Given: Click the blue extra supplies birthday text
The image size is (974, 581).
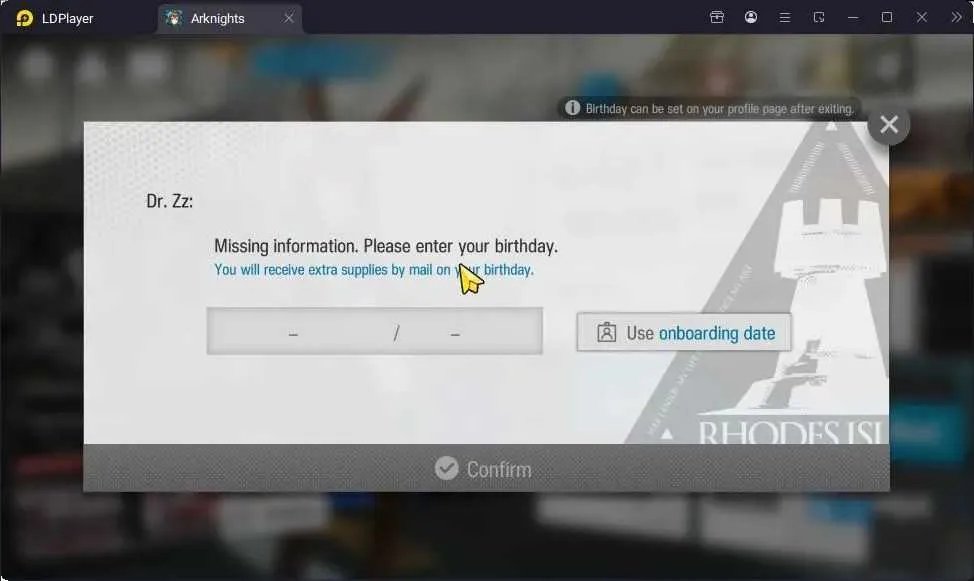Looking at the screenshot, I should coord(374,270).
